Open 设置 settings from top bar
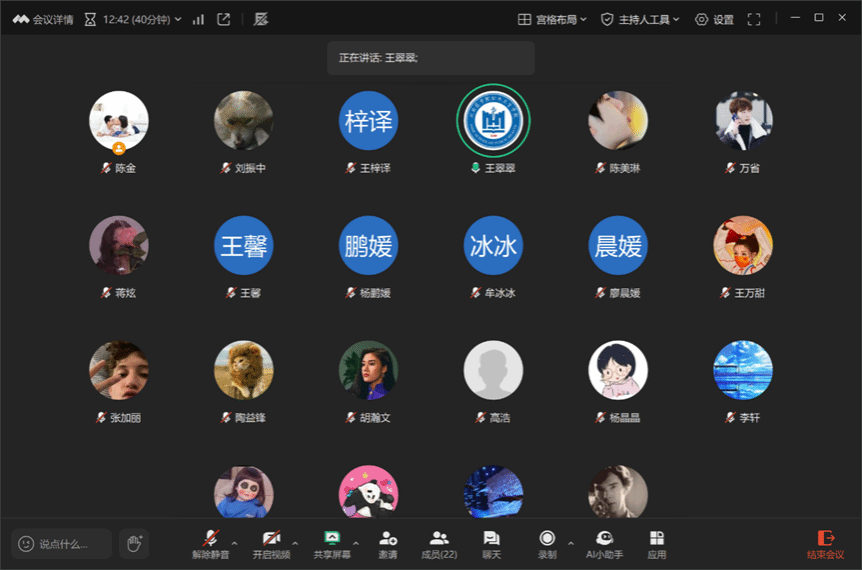862x570 pixels. pos(714,19)
